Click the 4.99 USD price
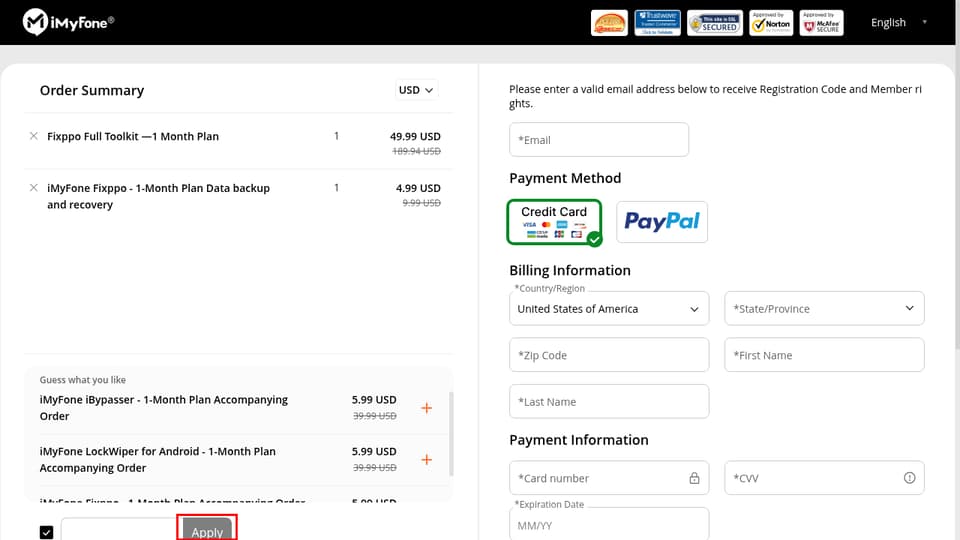Image resolution: width=960 pixels, height=540 pixels. point(418,188)
